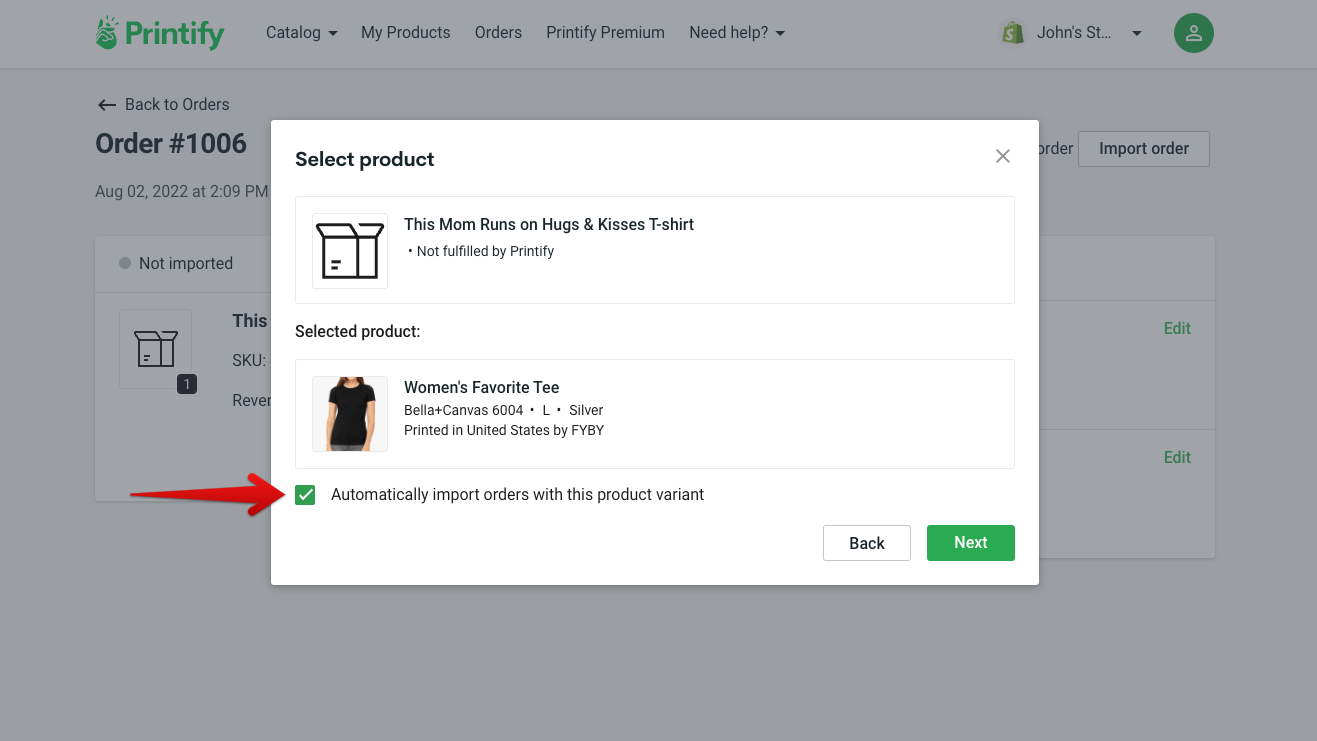The height and width of the screenshot is (741, 1317).
Task: Click the back arrow next to Back to Orders
Action: click(x=107, y=105)
